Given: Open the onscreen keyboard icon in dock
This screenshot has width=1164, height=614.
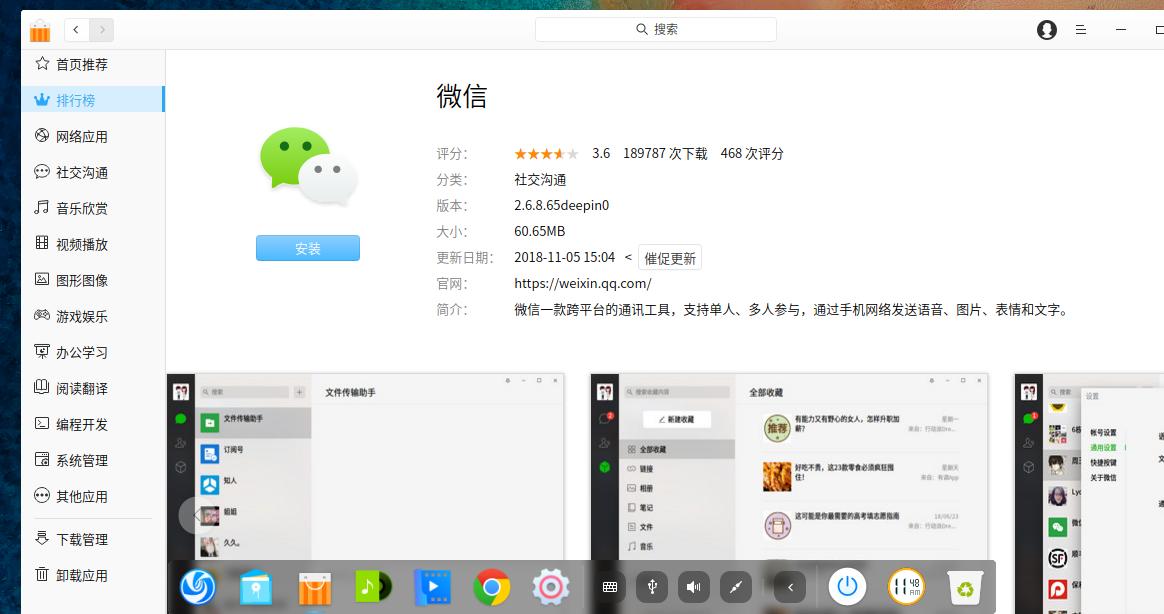Looking at the screenshot, I should pyautogui.click(x=608, y=587).
